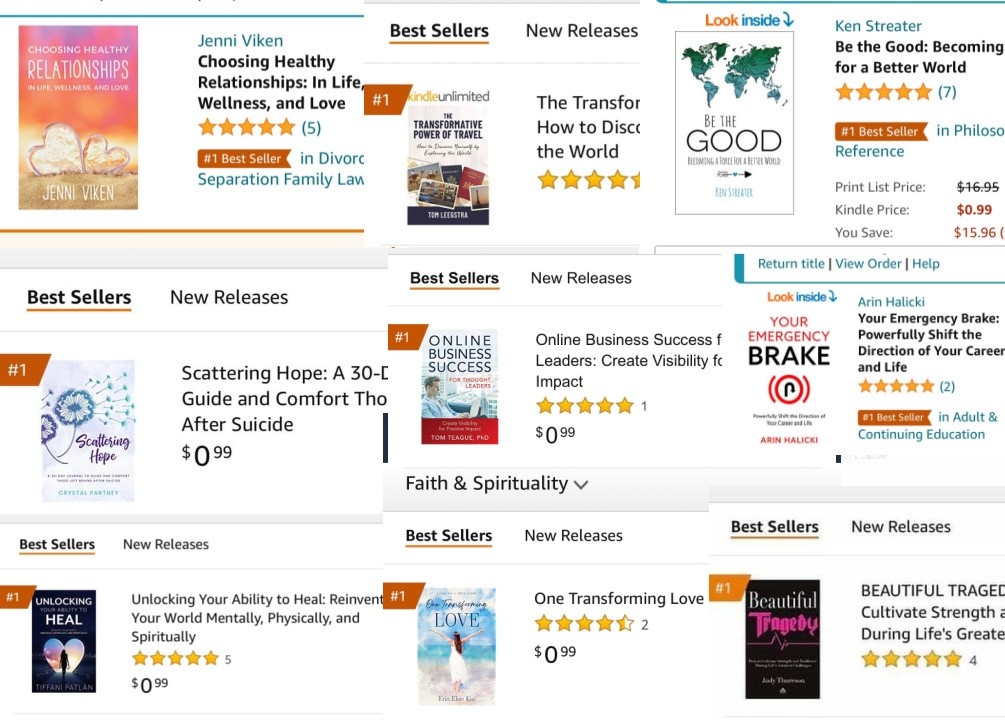This screenshot has height=720, width=1005.
Task: Click the star rating of Choosing Healthy Relationships
Action: (x=247, y=127)
